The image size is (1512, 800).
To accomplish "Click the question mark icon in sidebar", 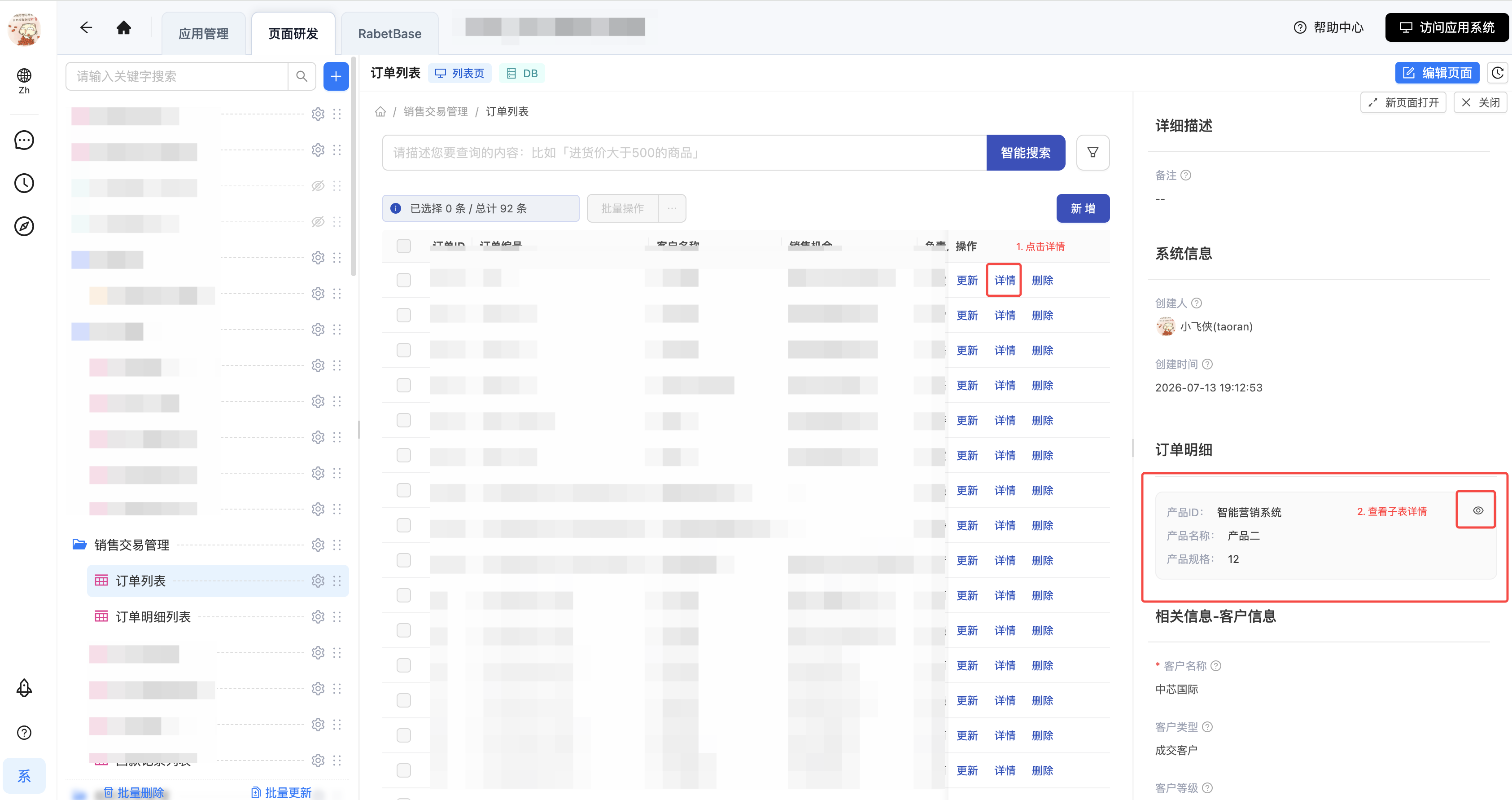I will tap(24, 733).
